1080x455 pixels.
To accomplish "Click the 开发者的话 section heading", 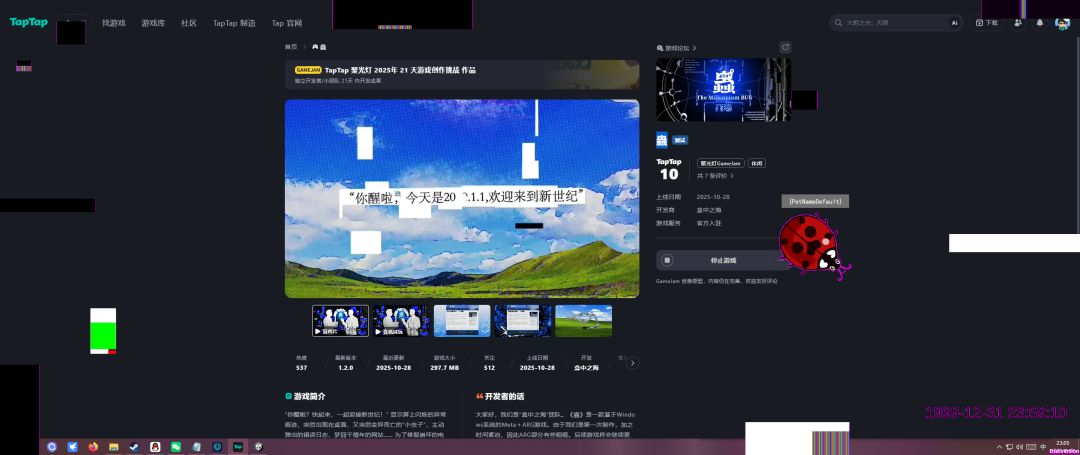I will tap(500, 396).
